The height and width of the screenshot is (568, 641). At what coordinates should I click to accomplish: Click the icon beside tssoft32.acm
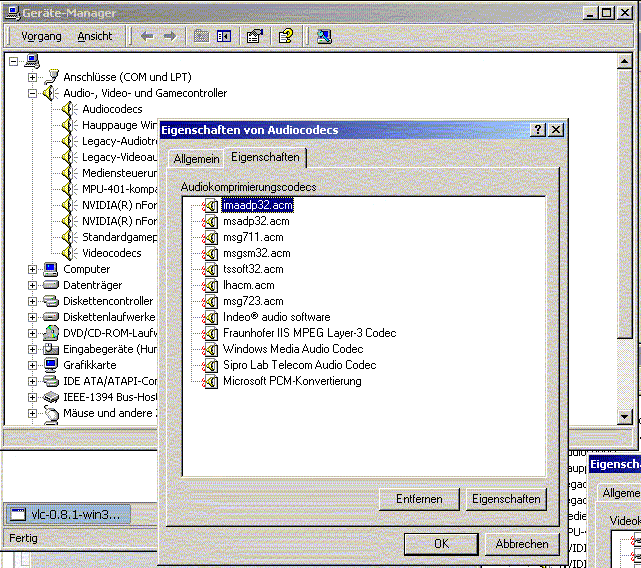[x=210, y=269]
